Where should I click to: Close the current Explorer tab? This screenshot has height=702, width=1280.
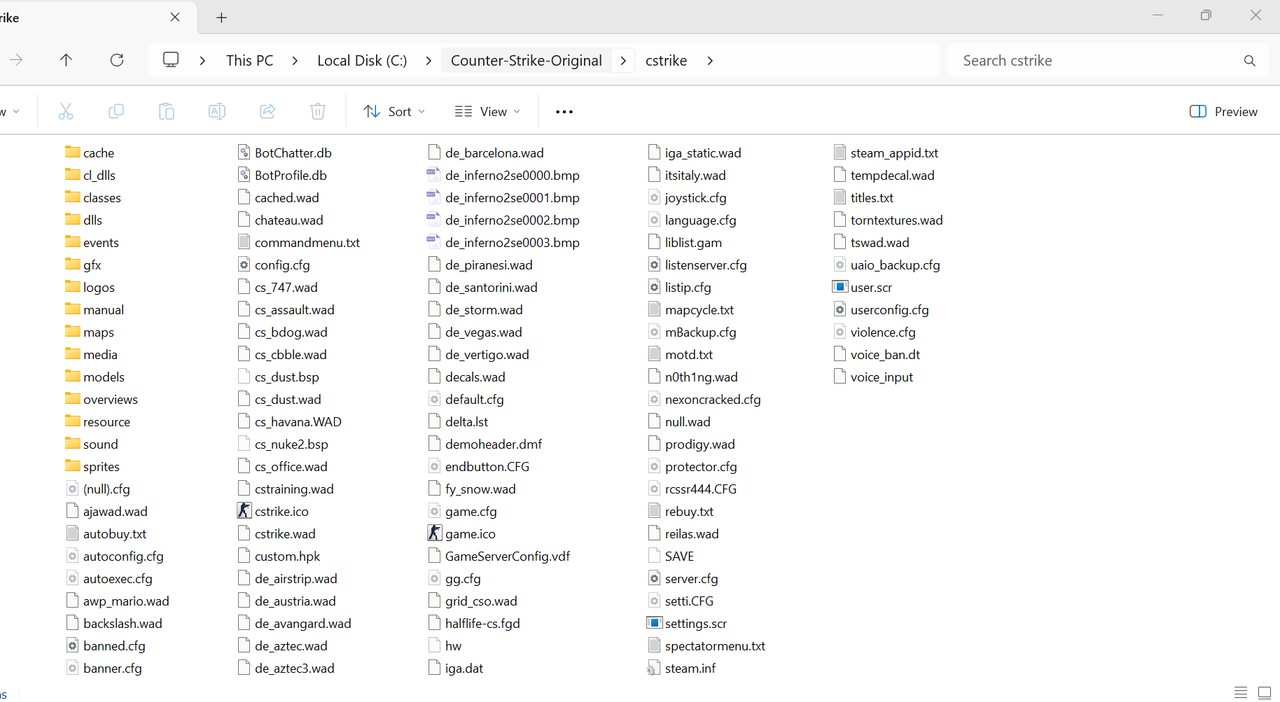[175, 17]
